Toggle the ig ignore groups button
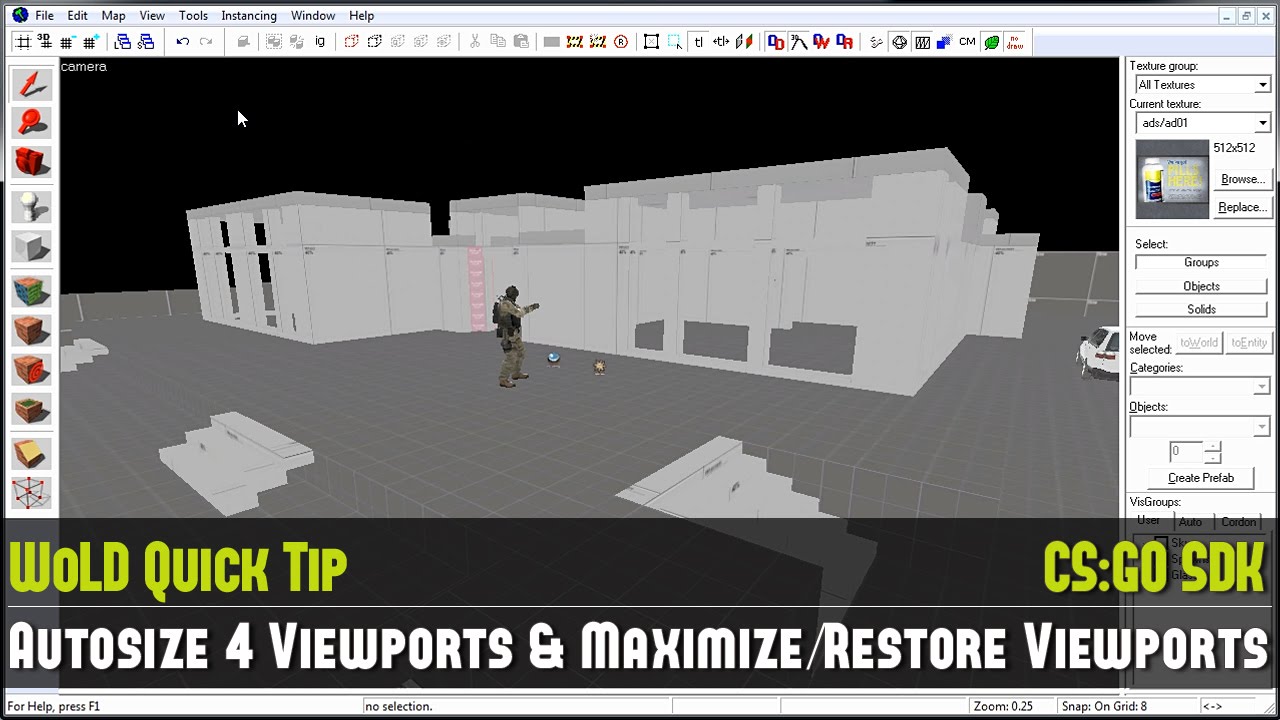Viewport: 1280px width, 720px height. pos(320,42)
